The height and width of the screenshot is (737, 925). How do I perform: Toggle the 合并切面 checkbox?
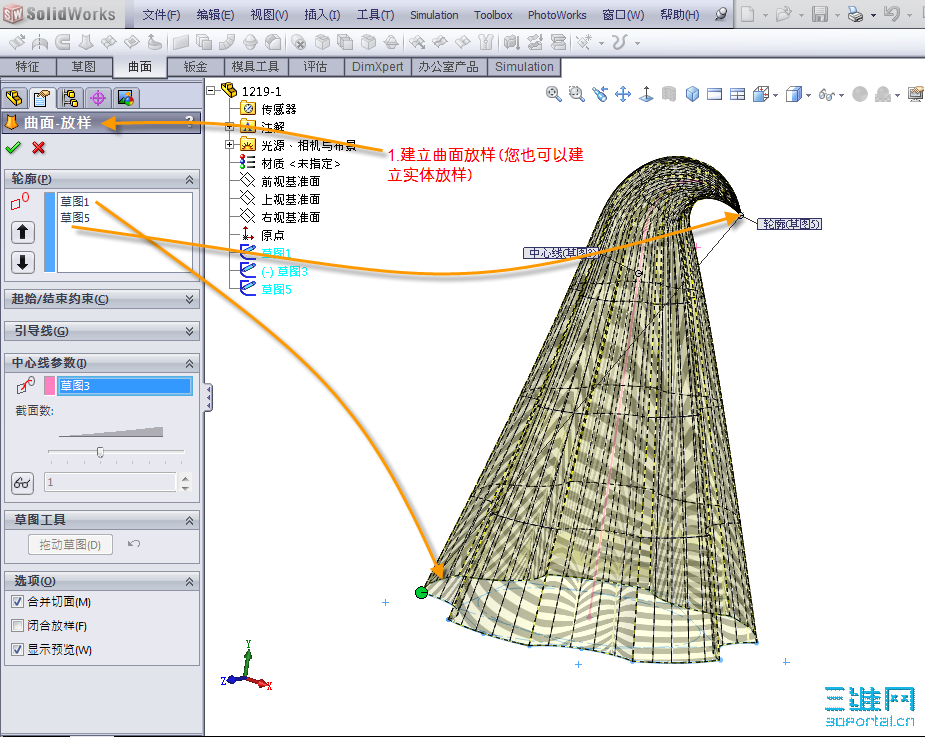point(18,602)
